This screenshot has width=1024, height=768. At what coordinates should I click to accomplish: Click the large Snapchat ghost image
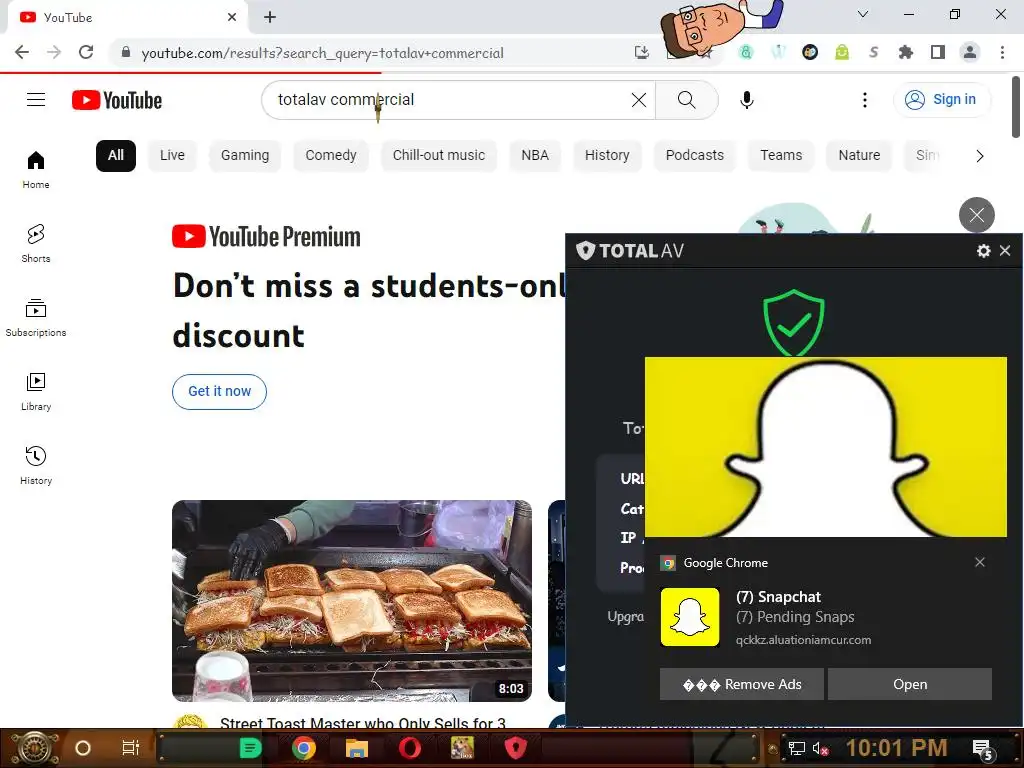pyautogui.click(x=825, y=447)
